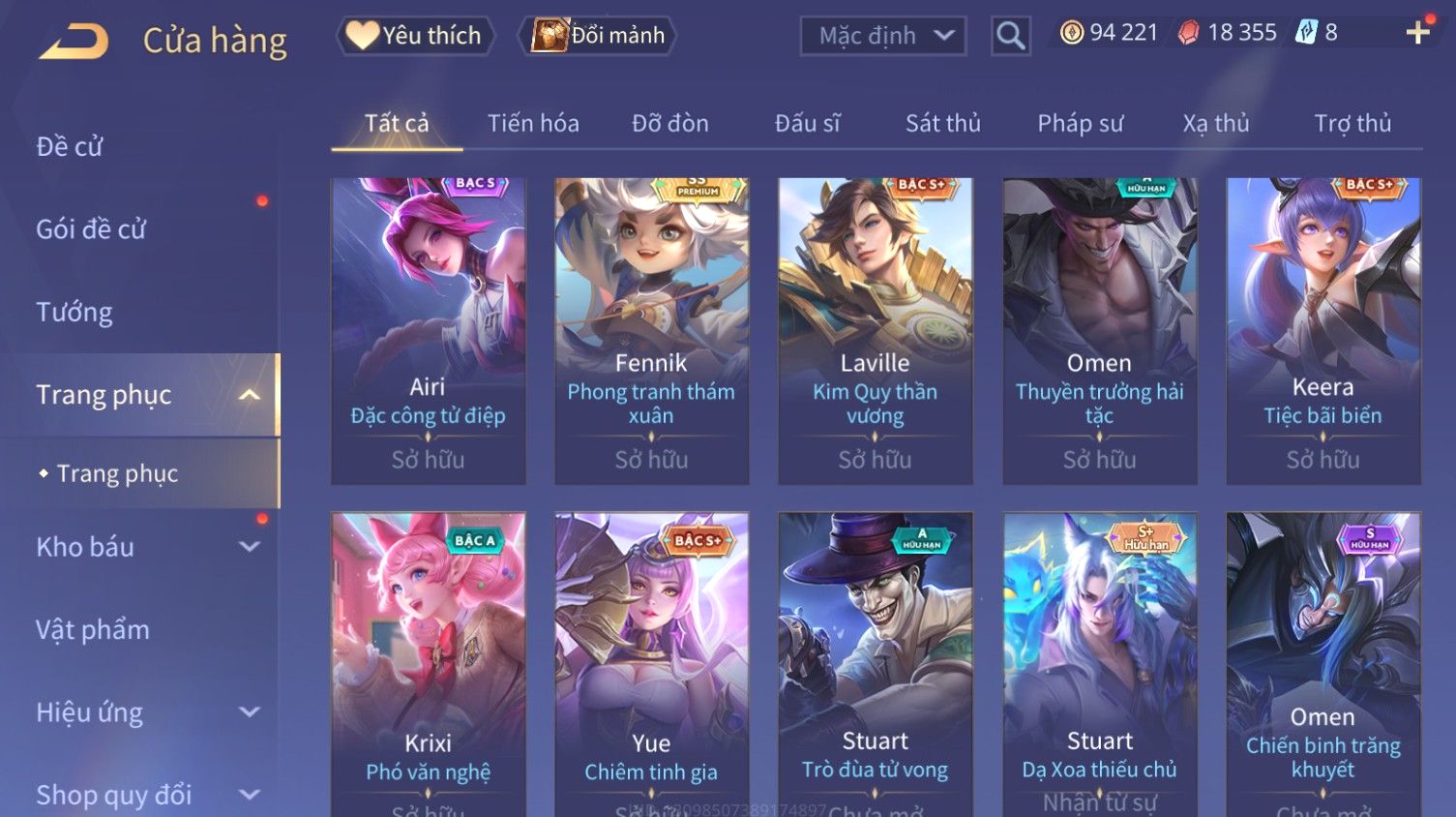Open the search magnifier icon
The width and height of the screenshot is (1456, 817).
pos(1010,36)
